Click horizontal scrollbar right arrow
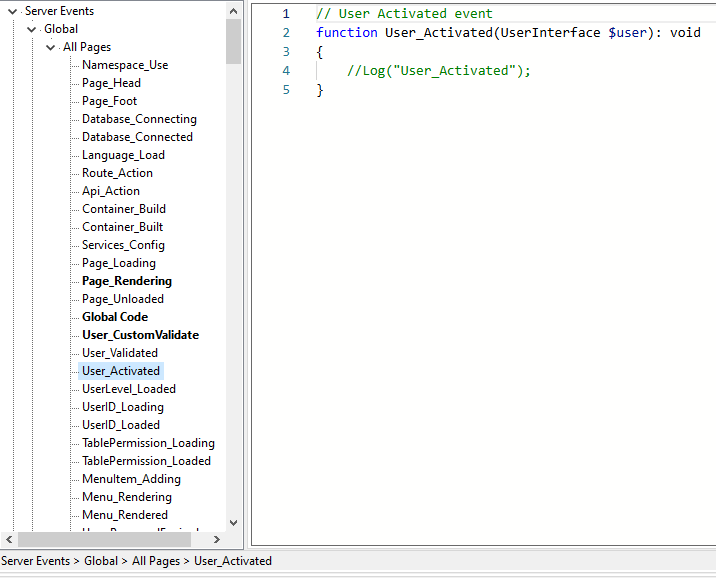 pos(216,540)
